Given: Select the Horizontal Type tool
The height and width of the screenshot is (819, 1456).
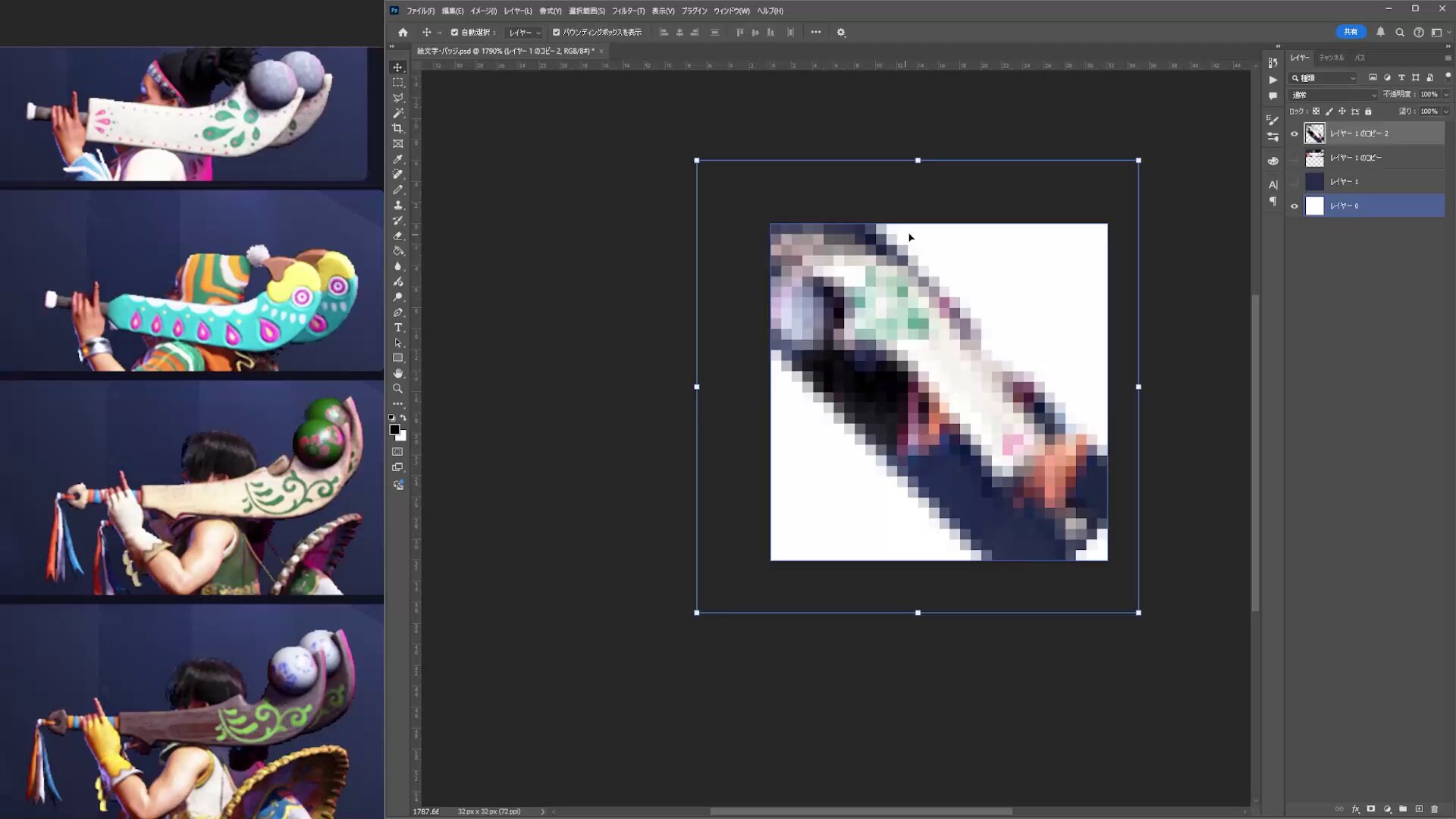Looking at the screenshot, I should point(397,328).
